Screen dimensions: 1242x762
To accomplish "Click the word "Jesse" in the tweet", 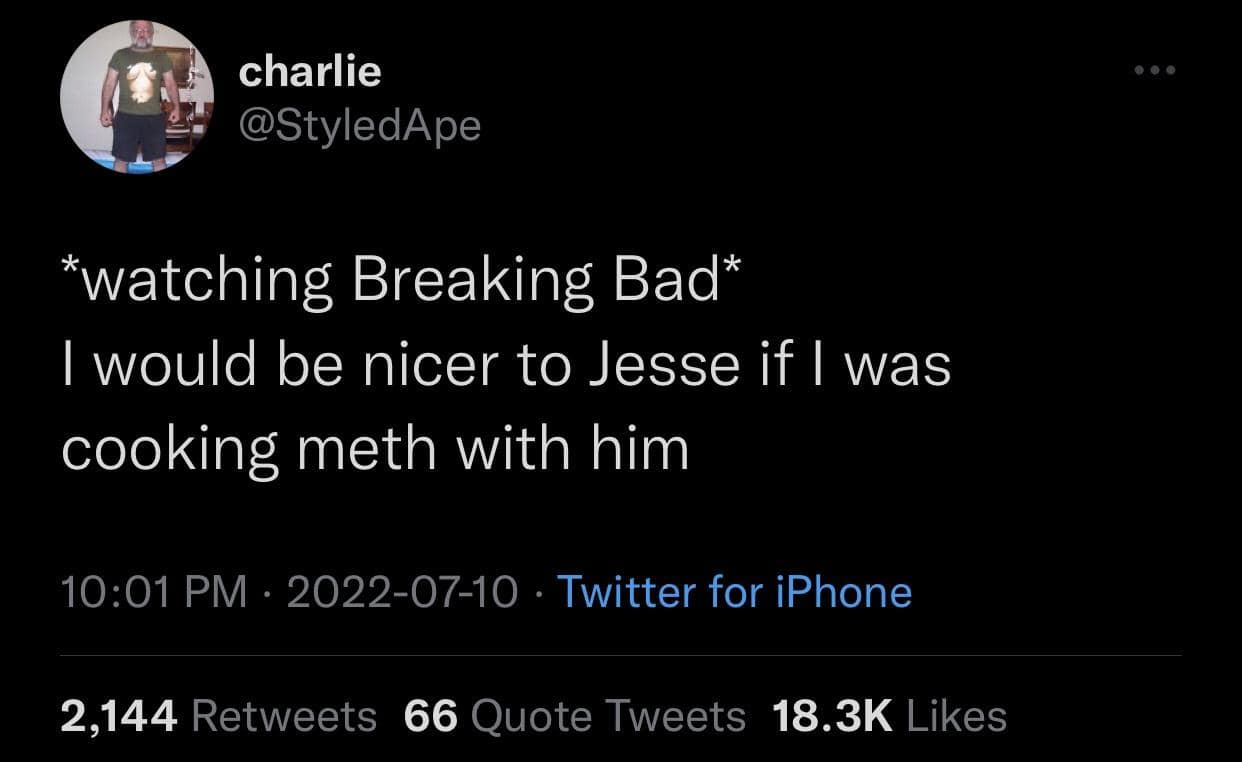I will (x=656, y=365).
